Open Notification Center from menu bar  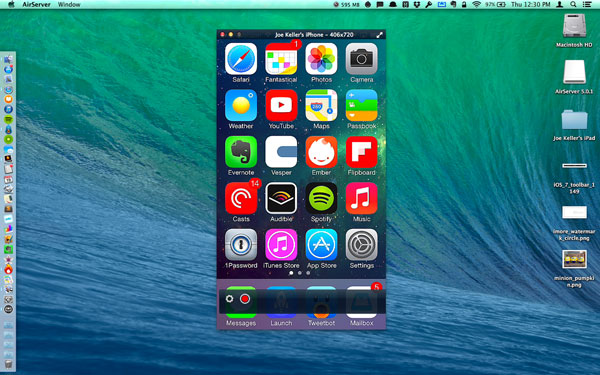(x=587, y=5)
